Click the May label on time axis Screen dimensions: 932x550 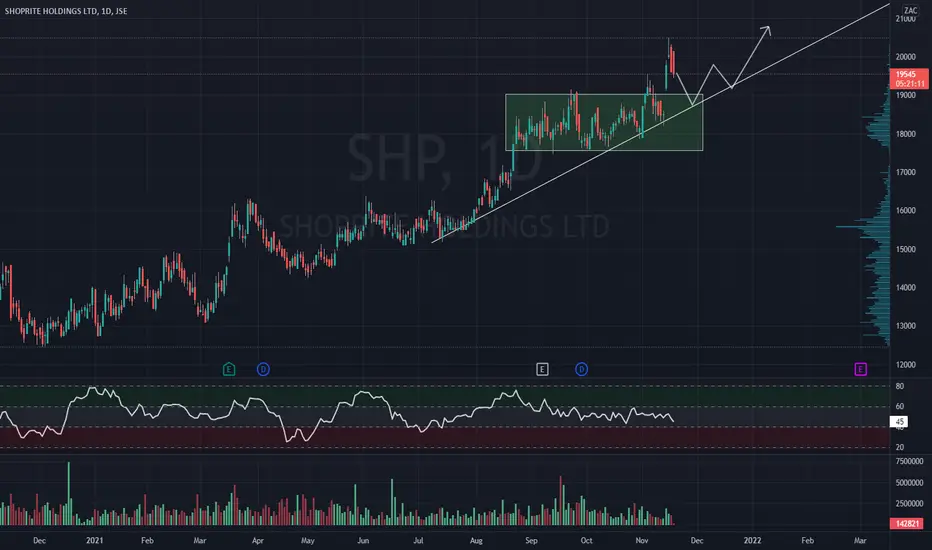click(307, 540)
